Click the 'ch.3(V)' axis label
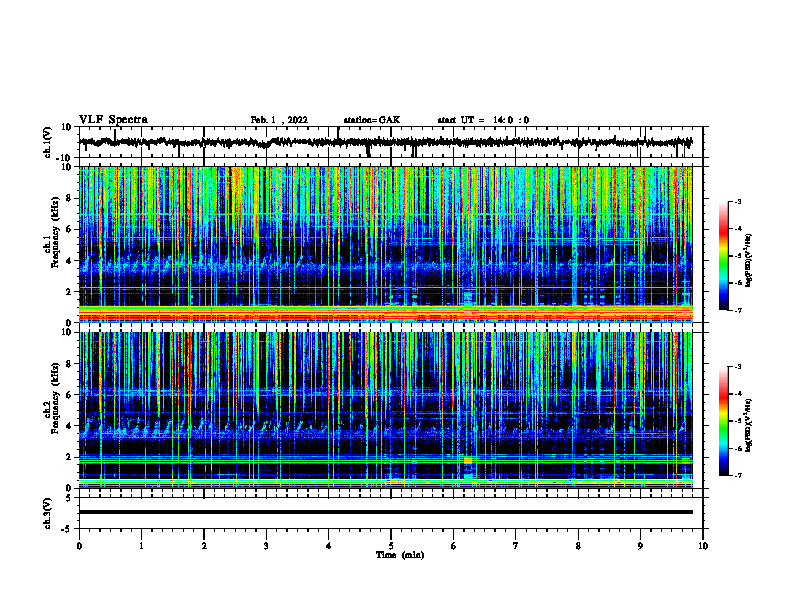The image size is (792, 612). tap(48, 513)
